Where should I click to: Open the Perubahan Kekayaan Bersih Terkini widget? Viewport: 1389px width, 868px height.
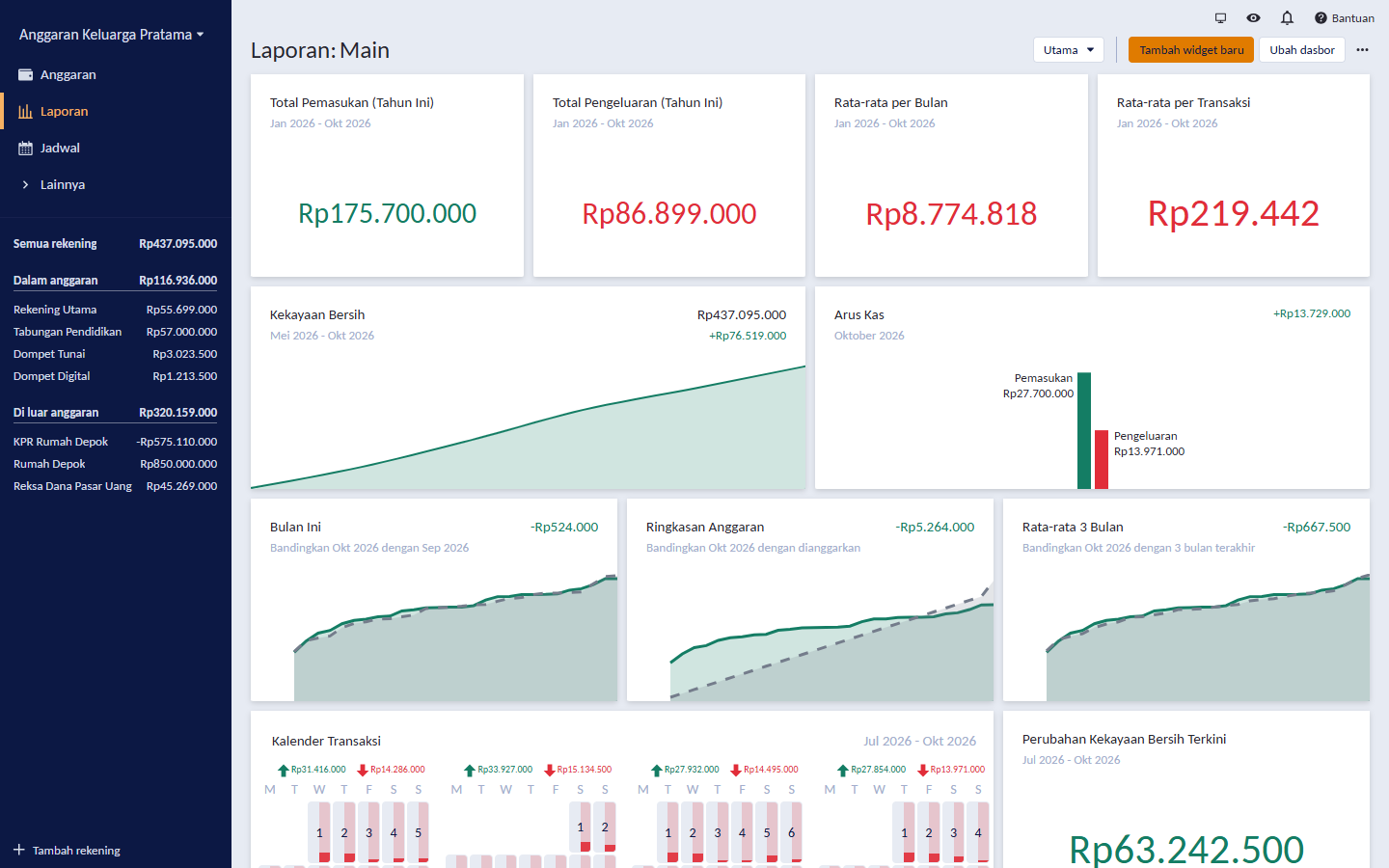click(x=1186, y=789)
